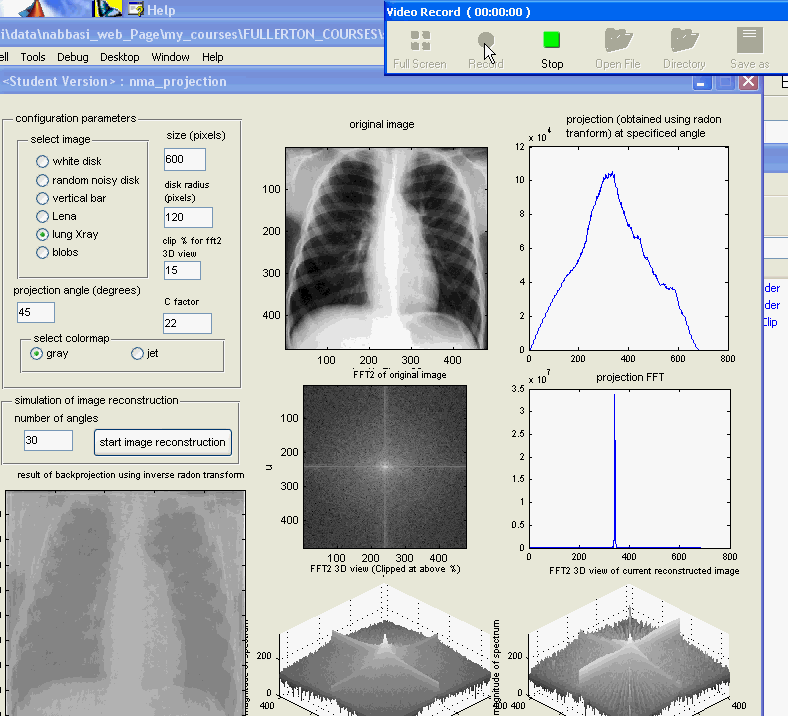Click the Help icon in the top bar
This screenshot has height=716, width=788.
pos(134,10)
